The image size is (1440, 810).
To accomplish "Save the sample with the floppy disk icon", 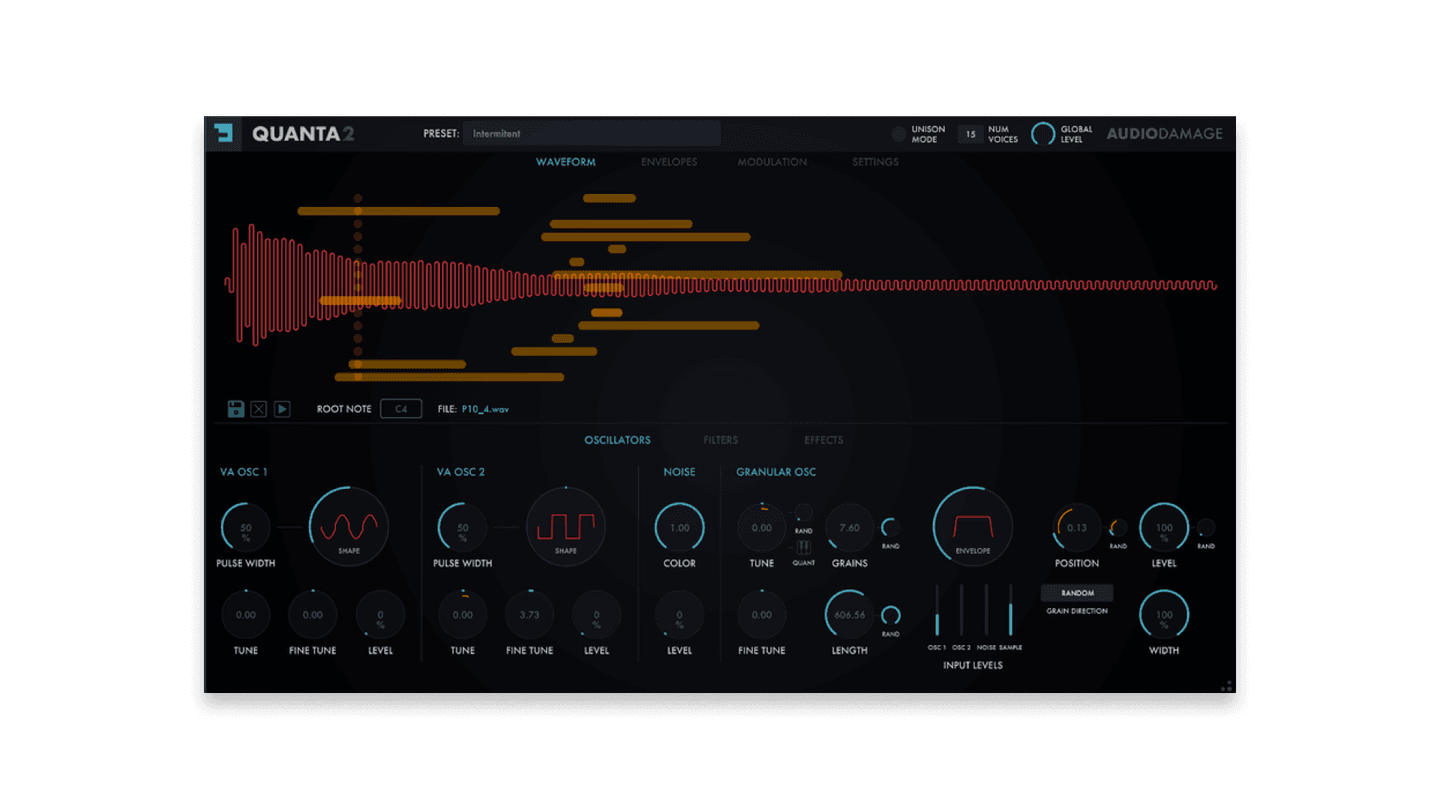I will (236, 409).
